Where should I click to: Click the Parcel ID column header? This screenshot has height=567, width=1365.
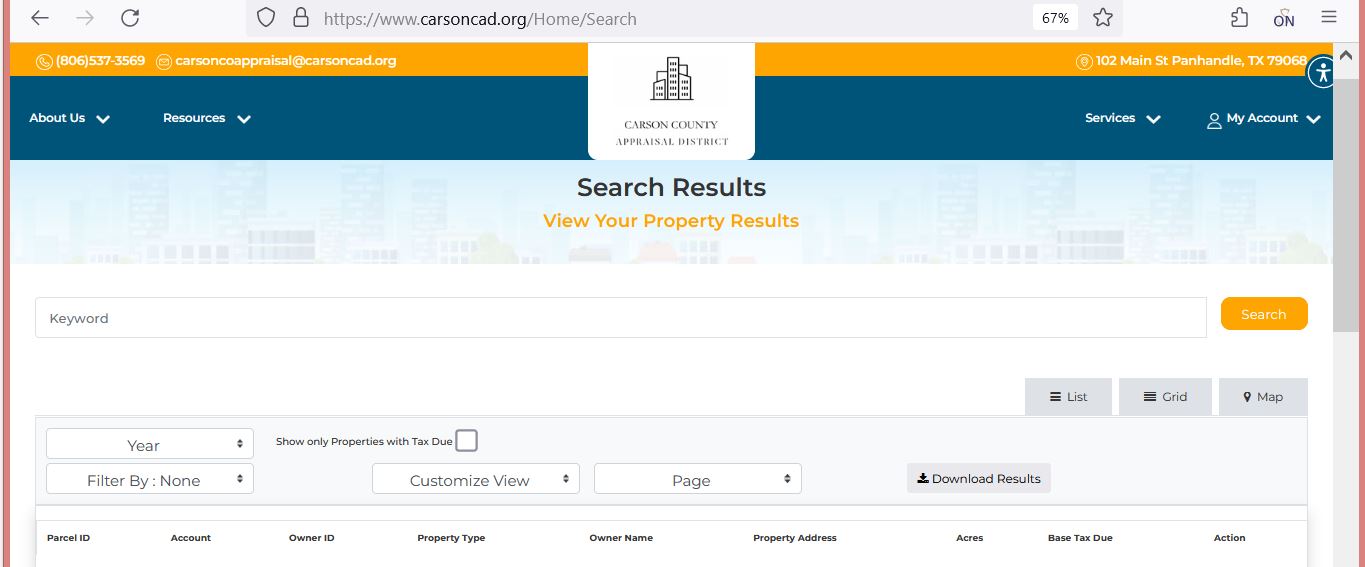tap(68, 538)
